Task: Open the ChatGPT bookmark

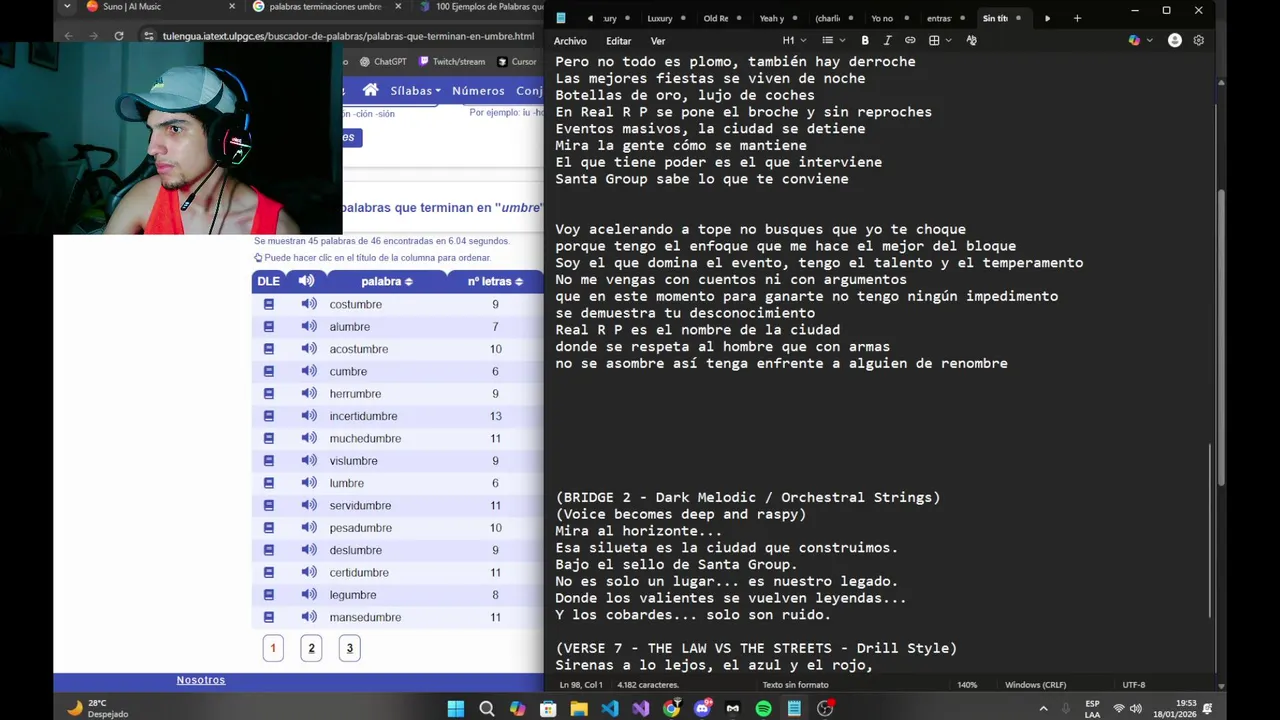Action: [382, 62]
